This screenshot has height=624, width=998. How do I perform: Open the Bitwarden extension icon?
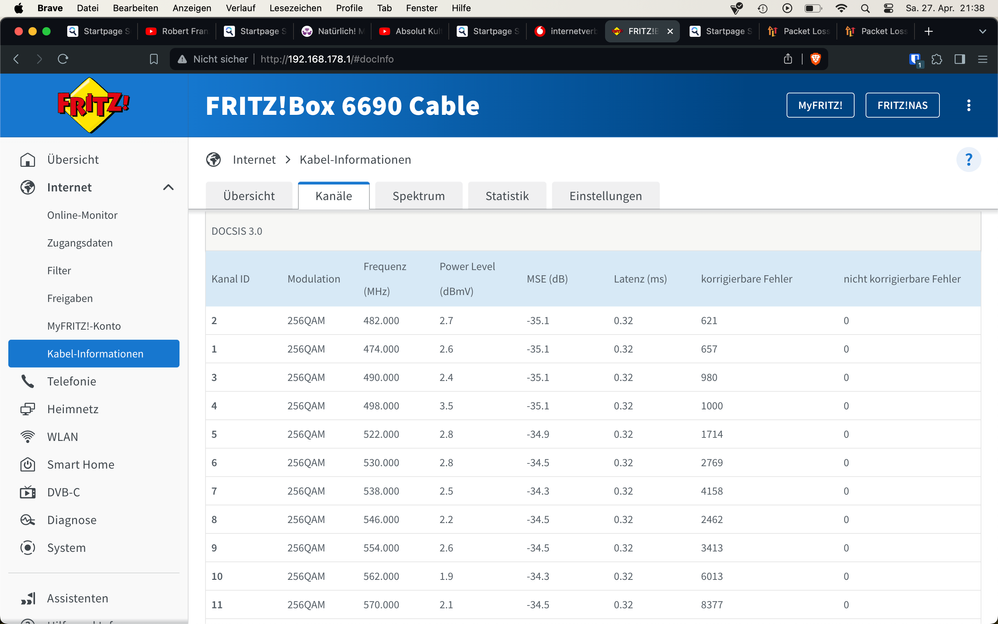(915, 60)
